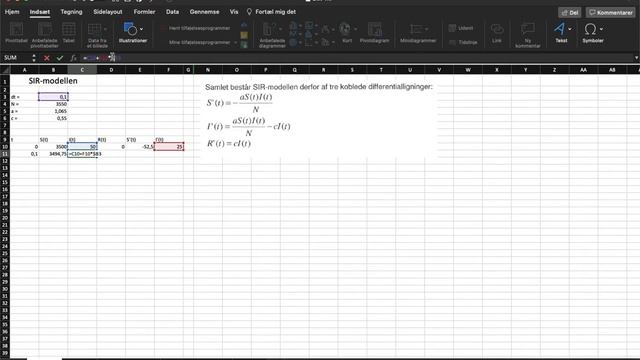Click the Link icon in ribbon
Screen dimensions: 640x360
coord(497,29)
